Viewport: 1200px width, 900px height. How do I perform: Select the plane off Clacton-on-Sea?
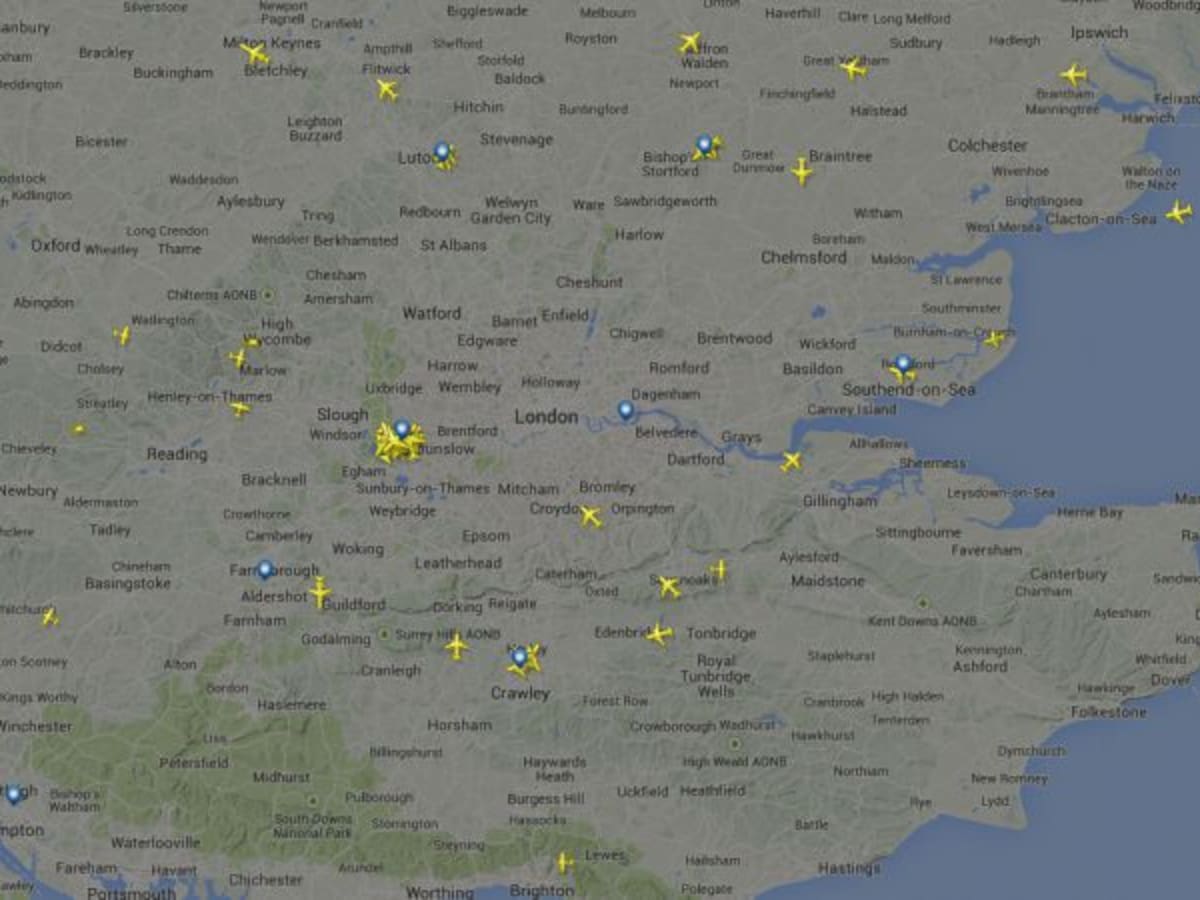(x=1178, y=212)
